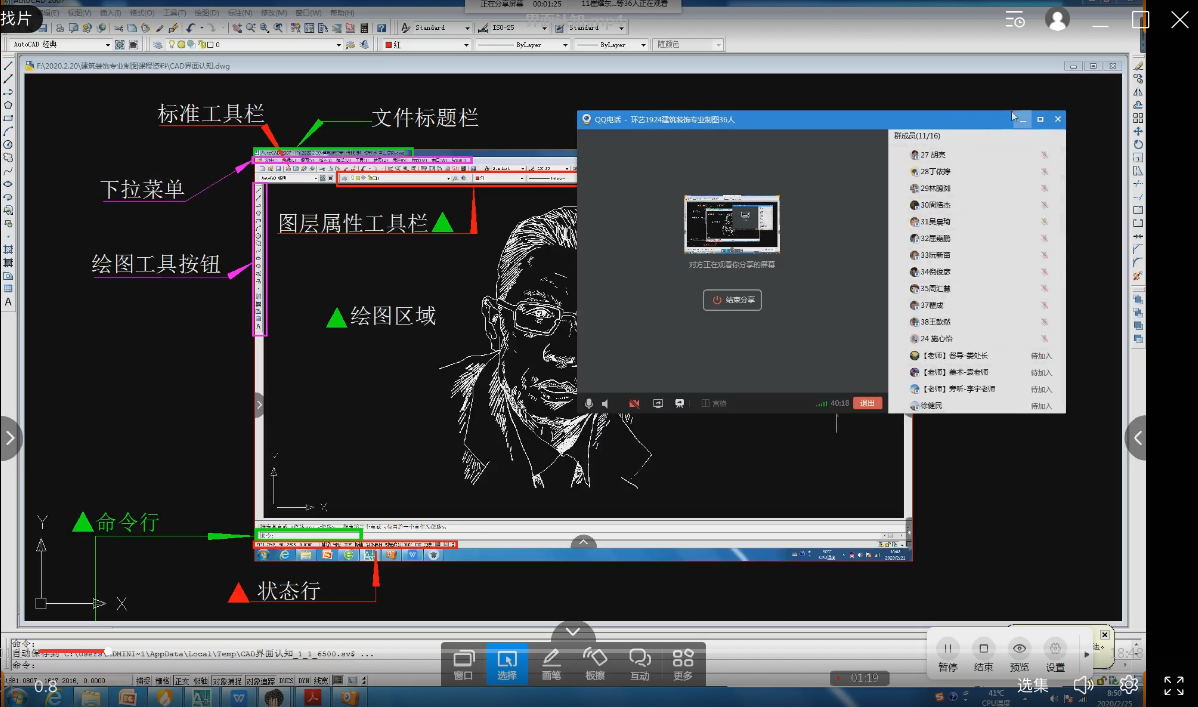Screen dimensions: 1198x707
Task: Mute the video player volume
Action: point(1083,684)
